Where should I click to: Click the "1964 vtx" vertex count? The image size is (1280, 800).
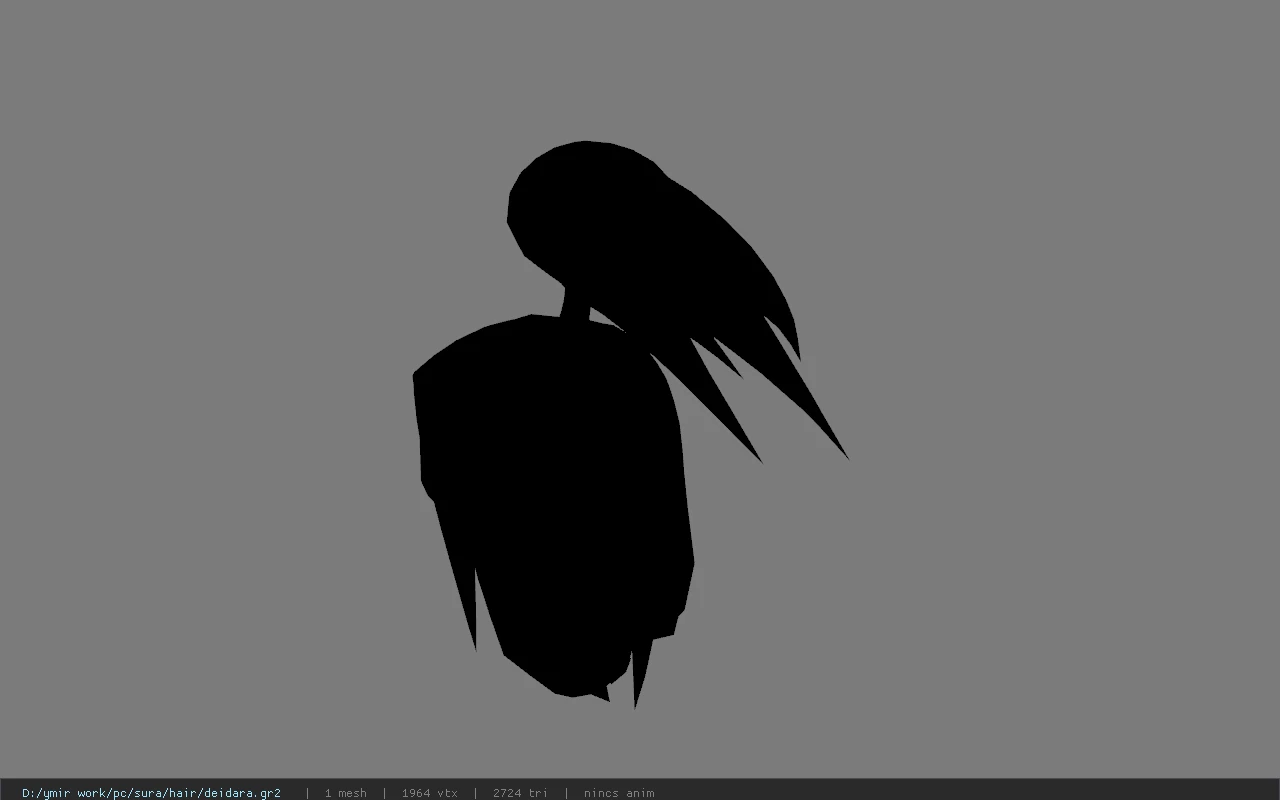click(x=430, y=793)
